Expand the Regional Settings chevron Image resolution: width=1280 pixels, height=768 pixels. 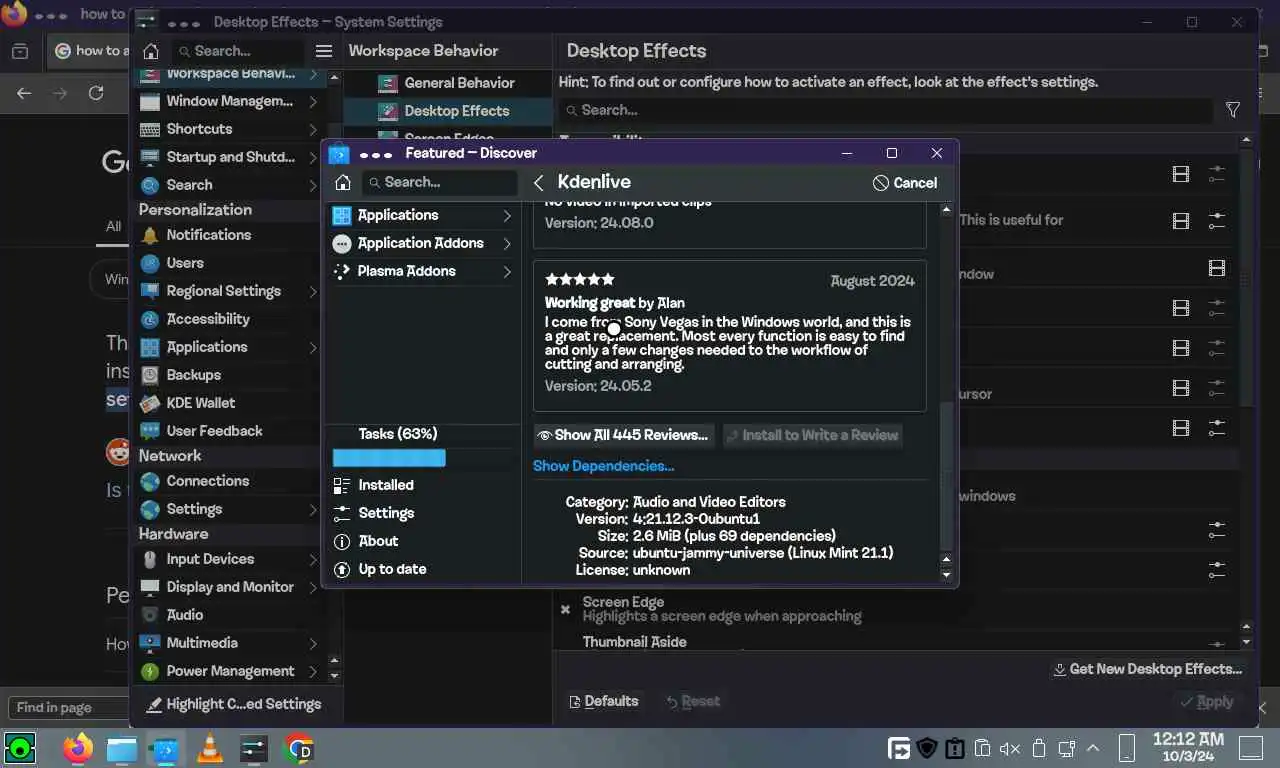[x=313, y=291]
